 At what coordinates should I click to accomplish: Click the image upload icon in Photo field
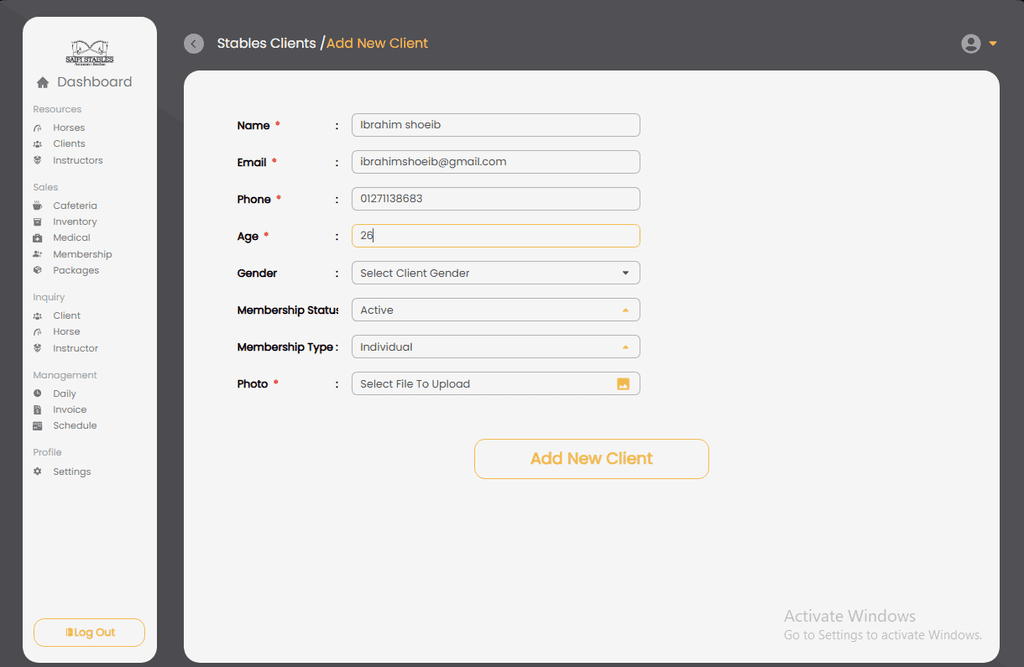click(623, 384)
